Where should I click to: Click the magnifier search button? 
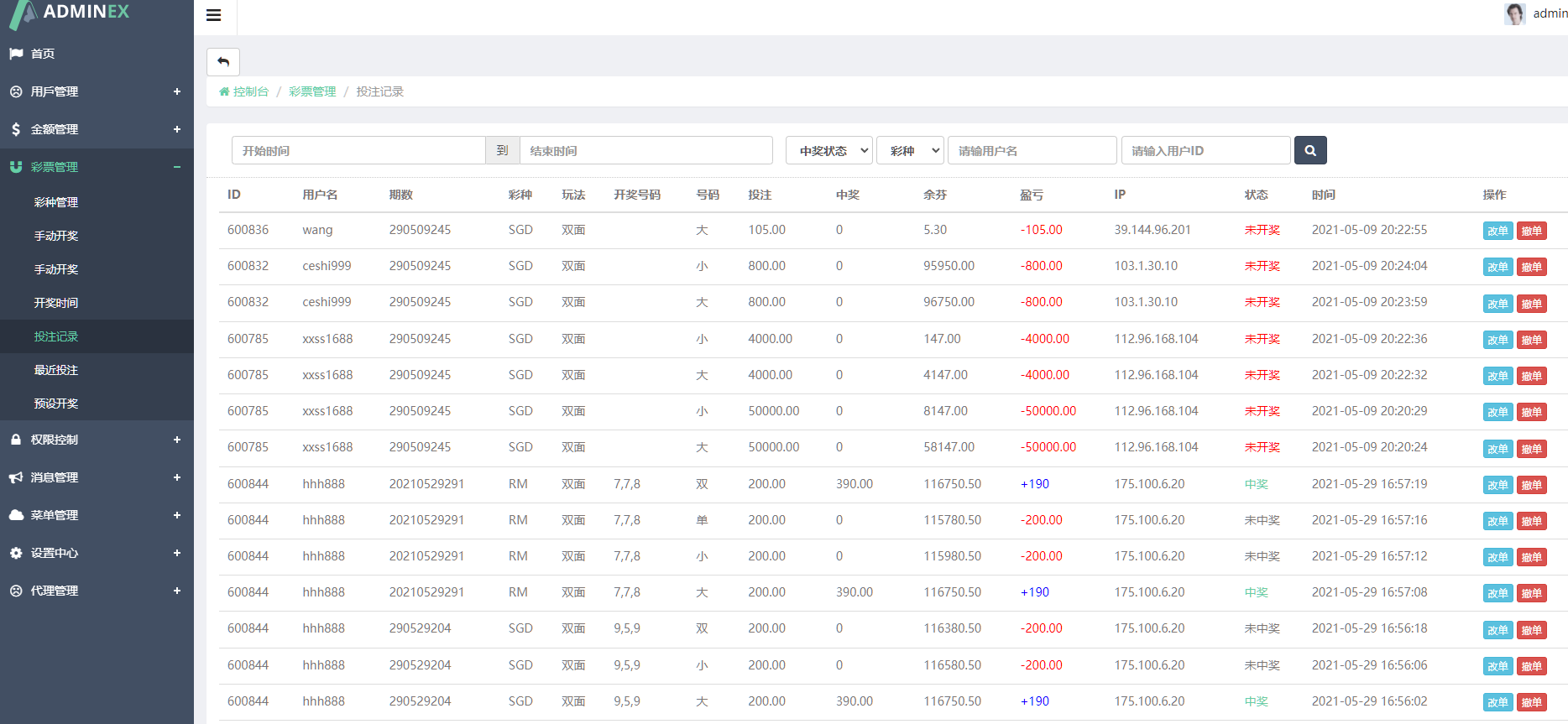pos(1309,151)
